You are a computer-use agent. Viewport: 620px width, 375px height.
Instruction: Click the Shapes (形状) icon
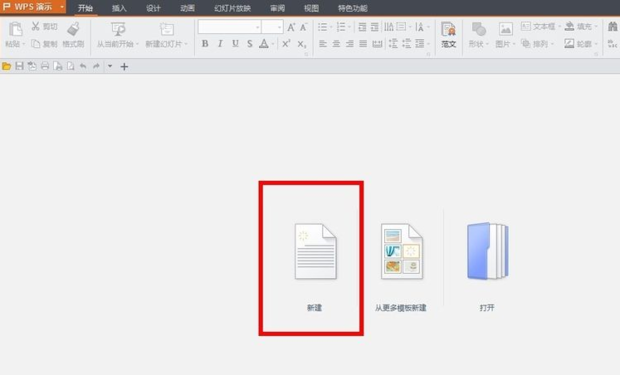(479, 29)
